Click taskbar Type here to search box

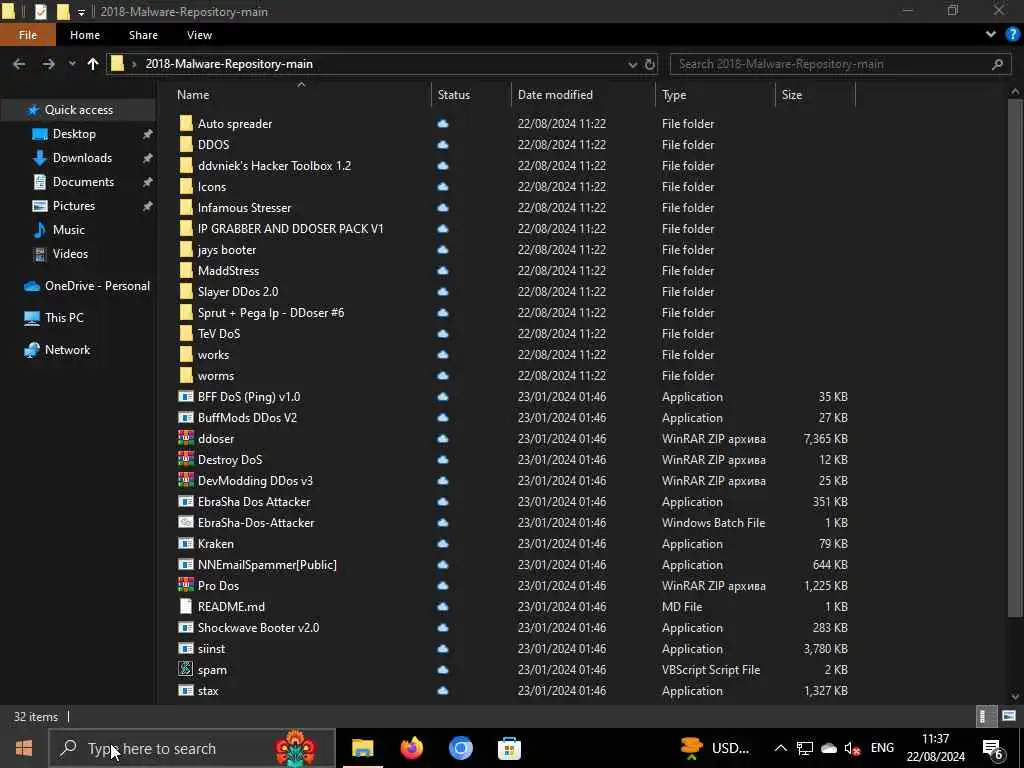[x=192, y=748]
